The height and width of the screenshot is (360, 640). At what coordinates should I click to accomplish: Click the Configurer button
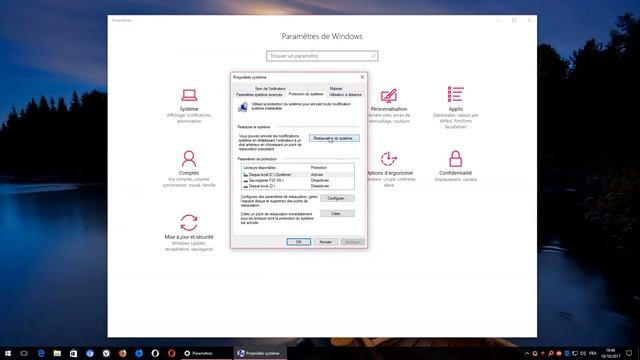[337, 198]
